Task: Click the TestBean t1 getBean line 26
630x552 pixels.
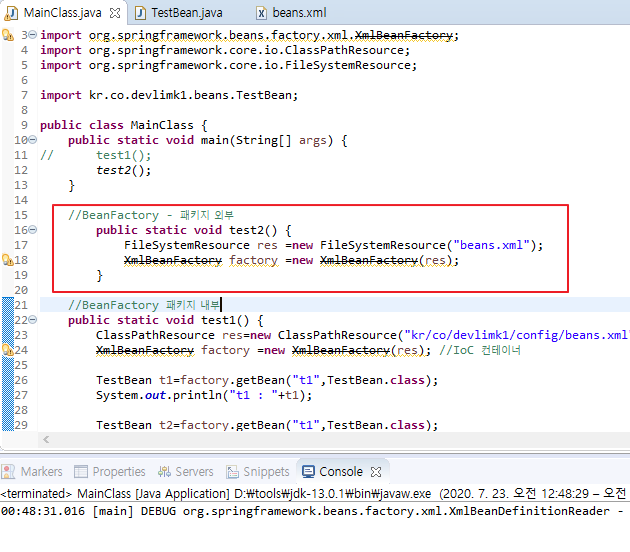Action: pyautogui.click(x=267, y=380)
